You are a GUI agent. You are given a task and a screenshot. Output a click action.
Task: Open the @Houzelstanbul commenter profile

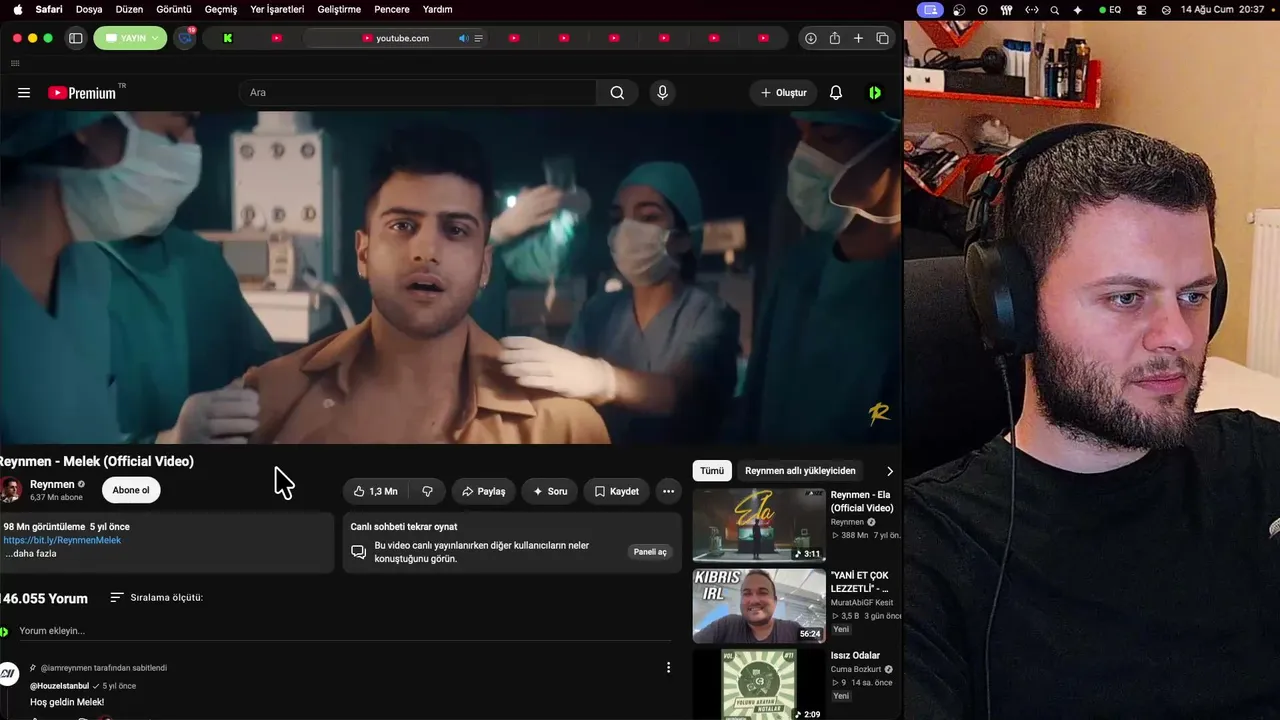[x=60, y=686]
